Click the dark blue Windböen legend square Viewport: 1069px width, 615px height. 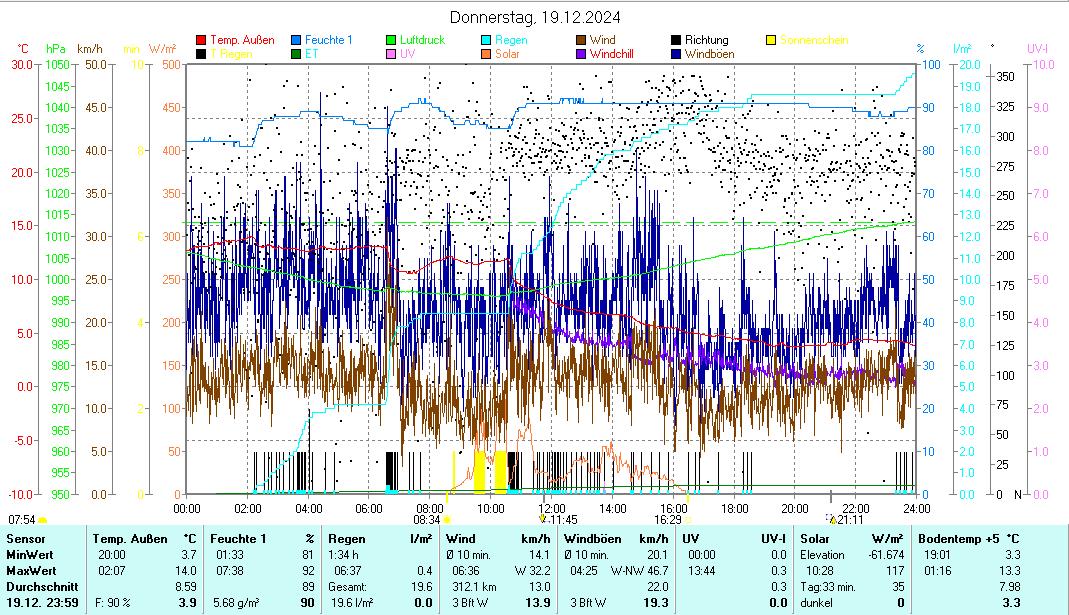click(676, 53)
